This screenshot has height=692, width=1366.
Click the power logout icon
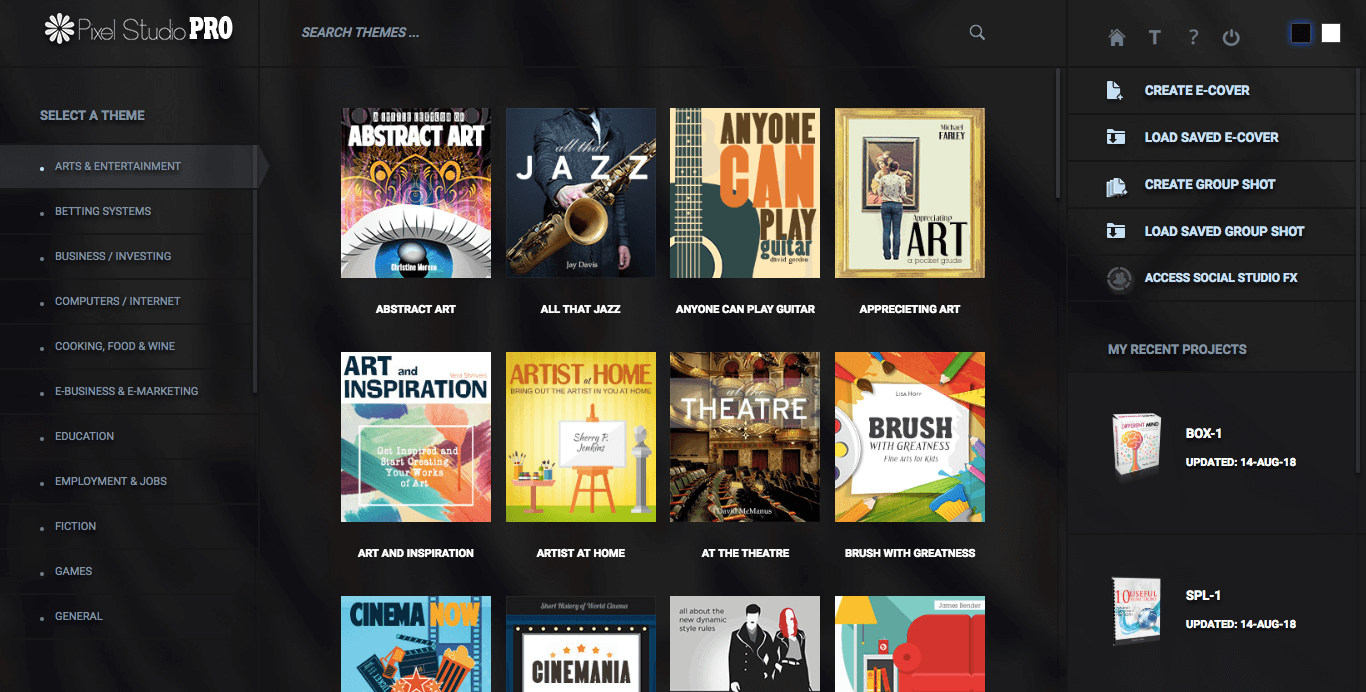1231,38
